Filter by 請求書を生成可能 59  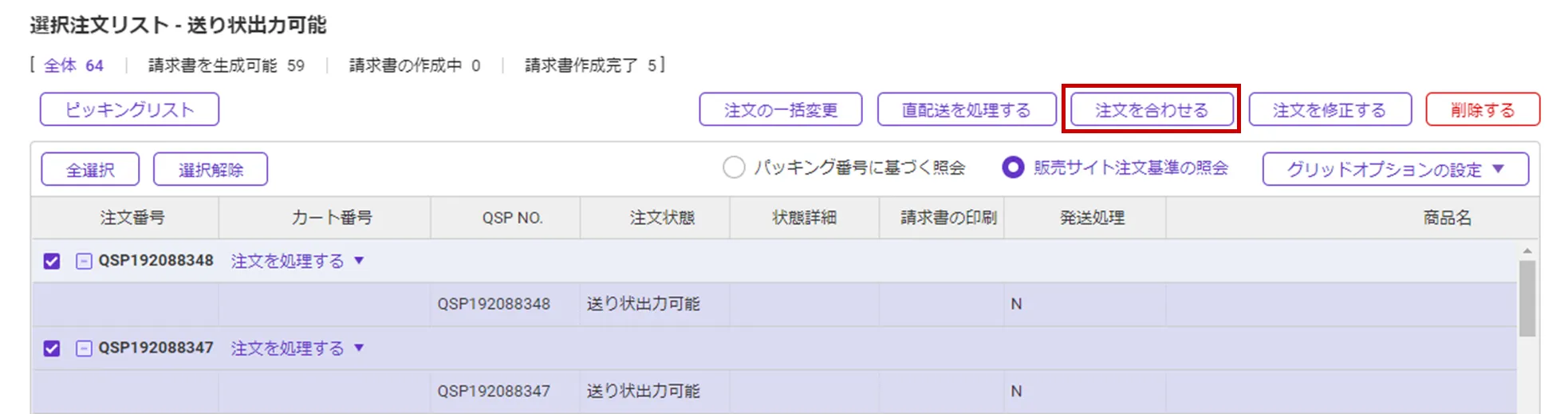click(227, 65)
